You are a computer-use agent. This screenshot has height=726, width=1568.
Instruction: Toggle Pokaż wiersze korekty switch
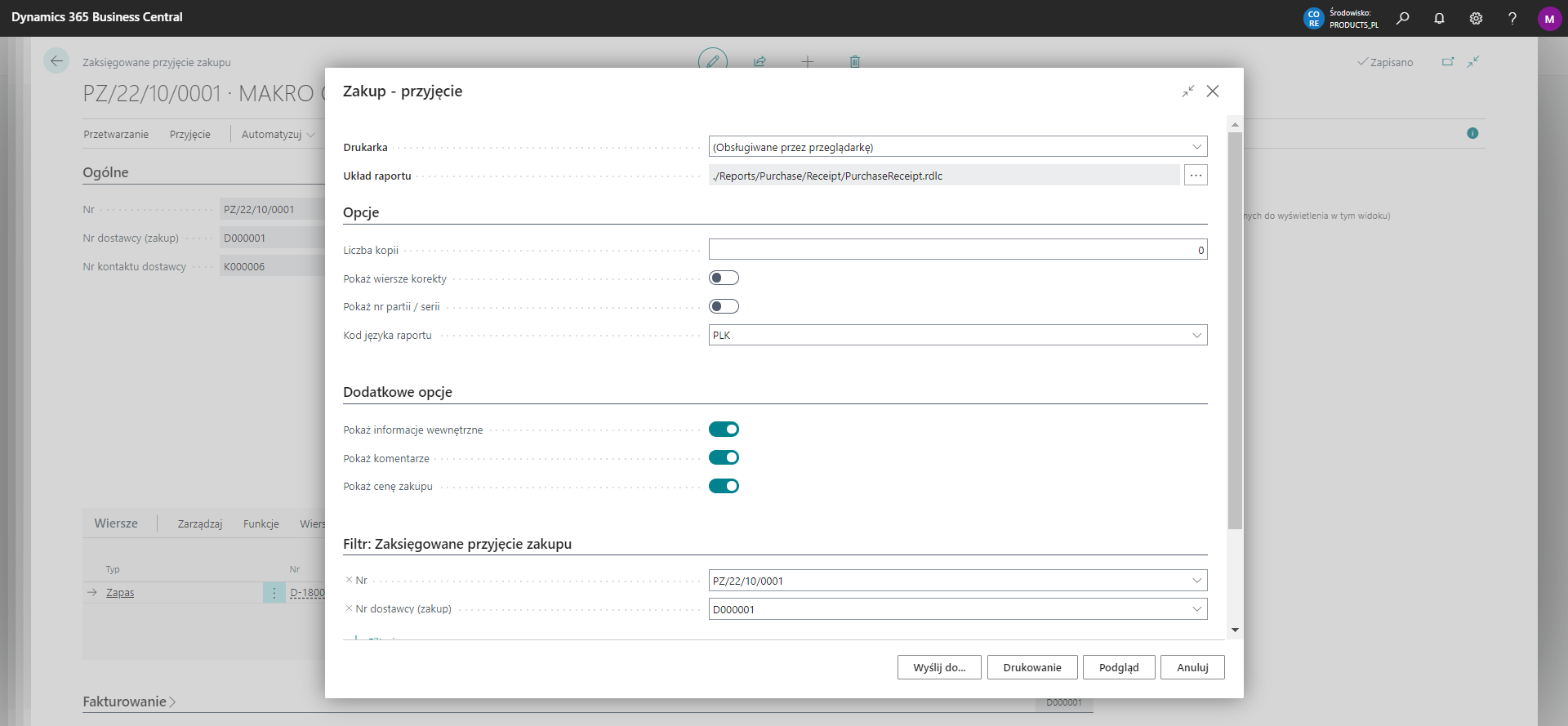[724, 278]
